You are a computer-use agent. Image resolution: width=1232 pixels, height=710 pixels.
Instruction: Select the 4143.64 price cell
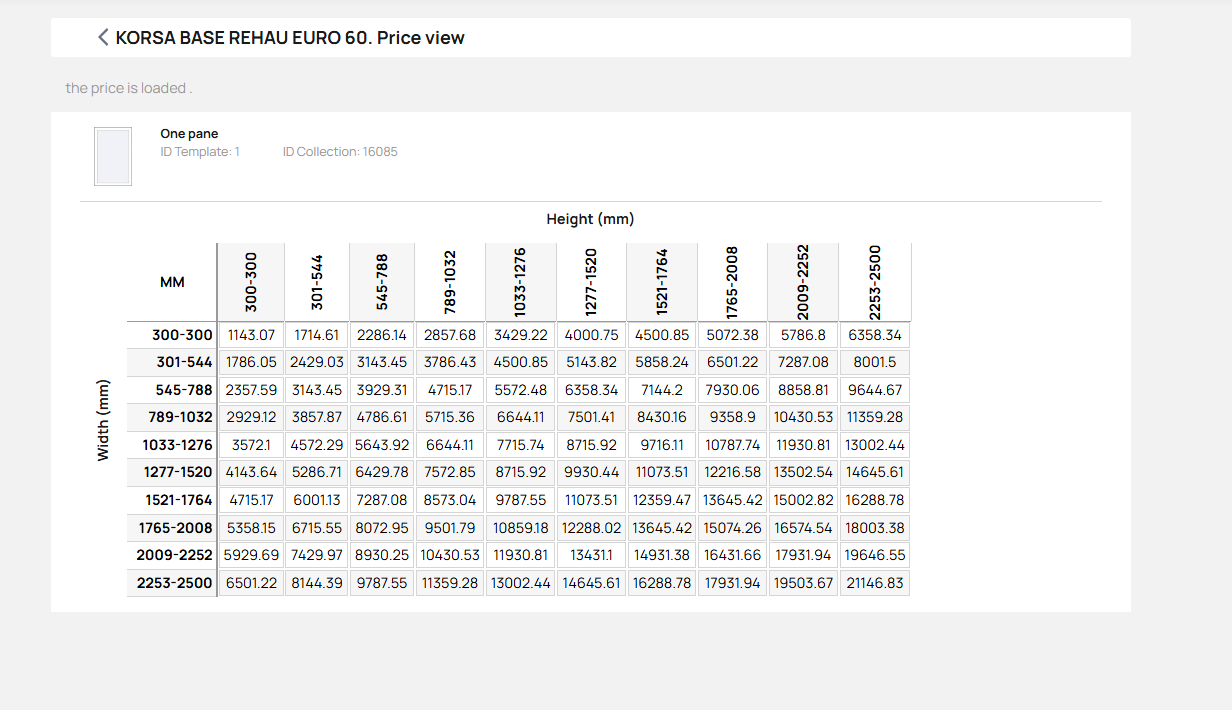pyautogui.click(x=251, y=473)
